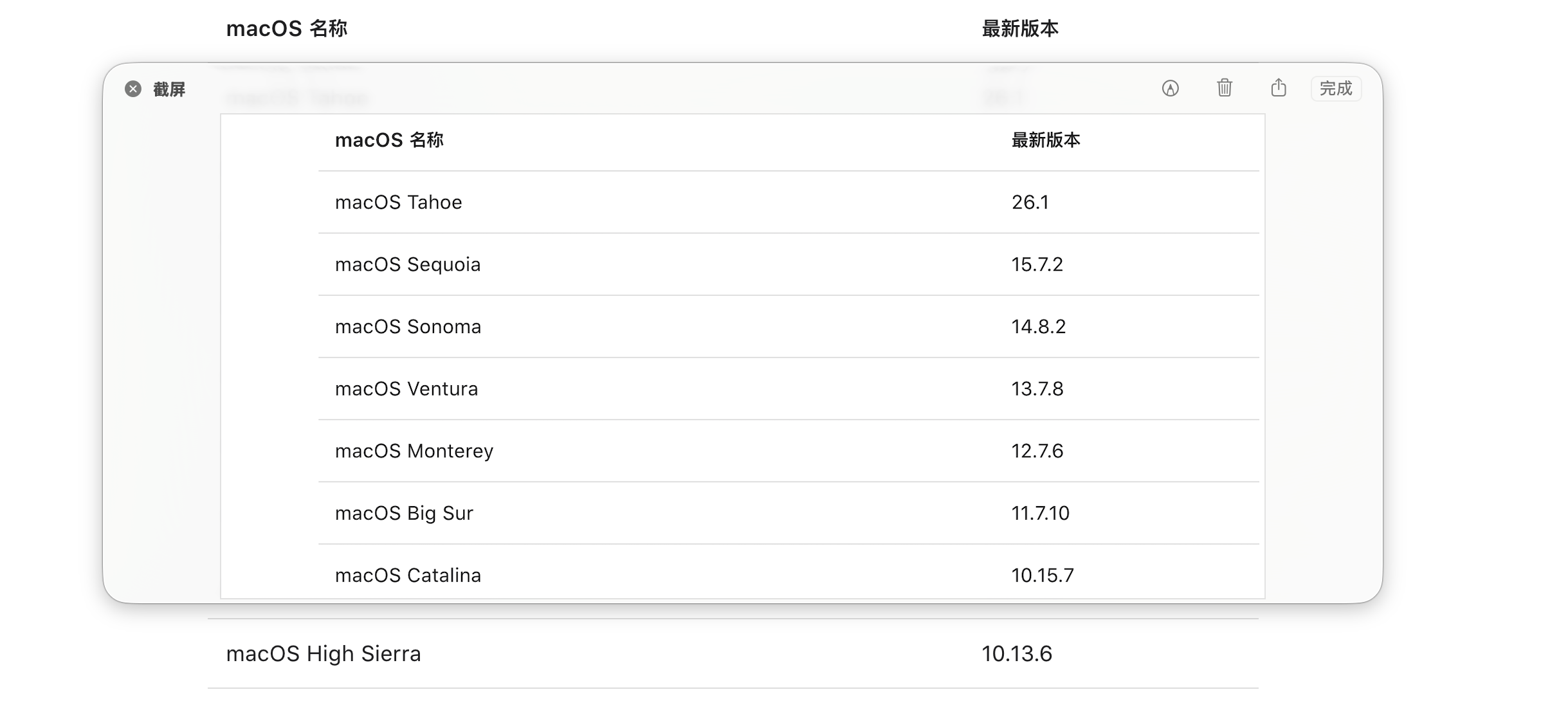The image size is (1568, 710).
Task: Click version 26.1 in the preview
Action: point(1030,203)
